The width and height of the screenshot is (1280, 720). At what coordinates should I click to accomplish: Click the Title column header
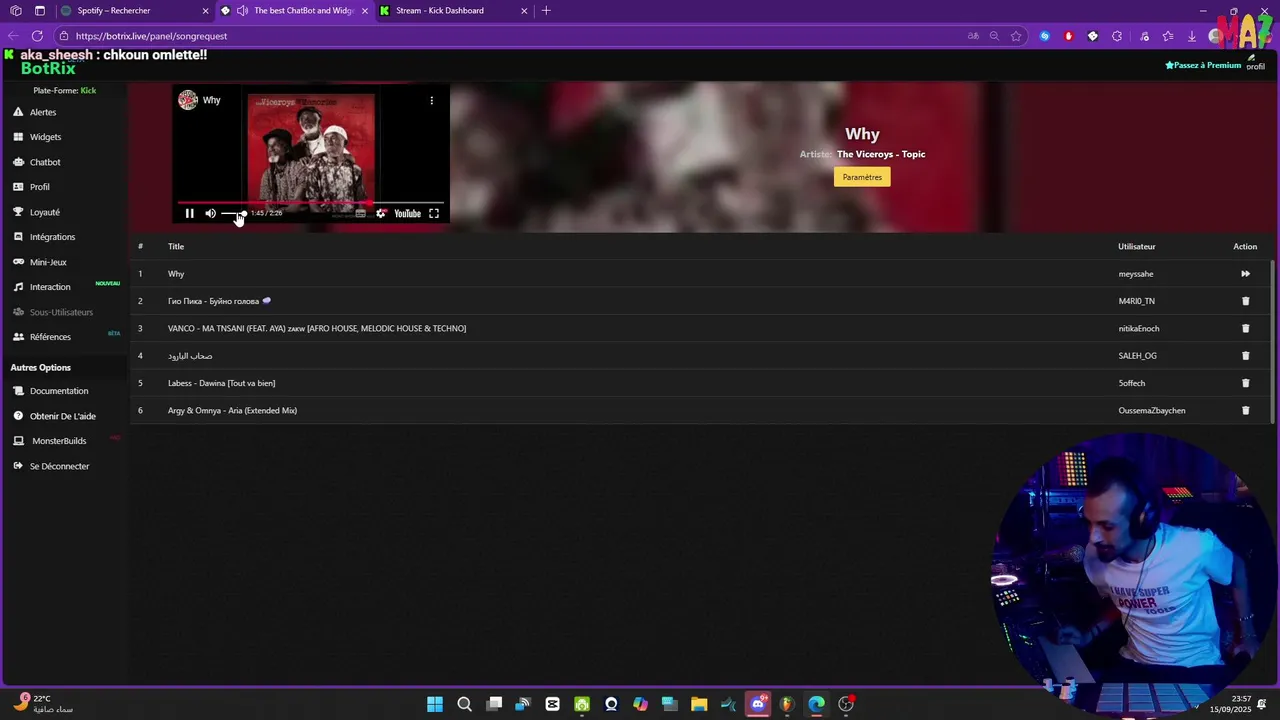point(176,246)
